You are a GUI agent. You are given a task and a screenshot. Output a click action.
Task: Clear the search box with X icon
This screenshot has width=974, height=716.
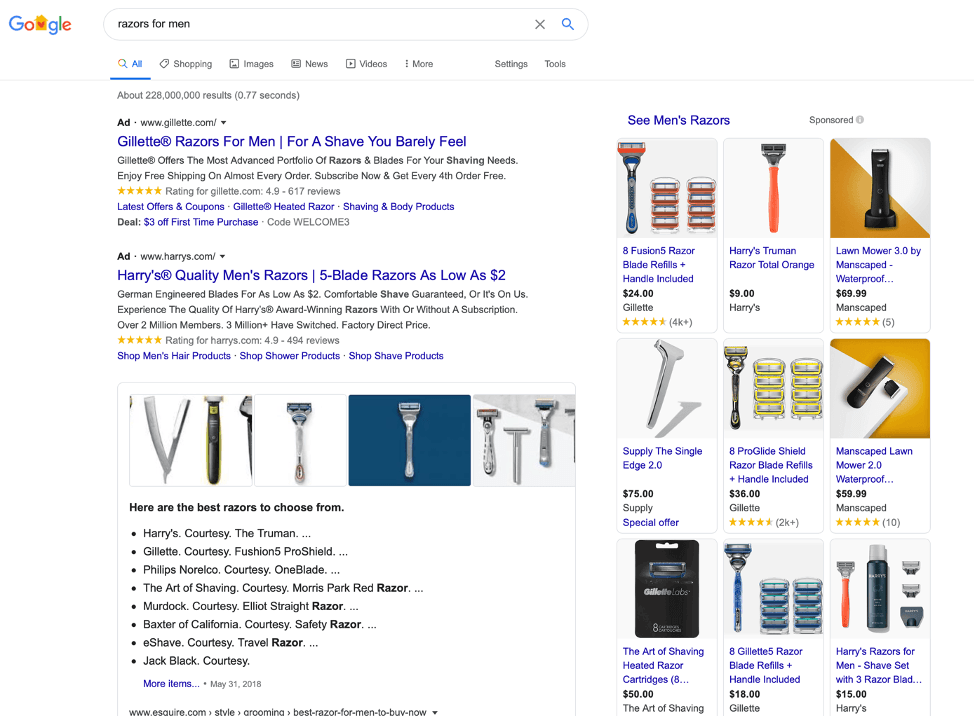click(540, 24)
